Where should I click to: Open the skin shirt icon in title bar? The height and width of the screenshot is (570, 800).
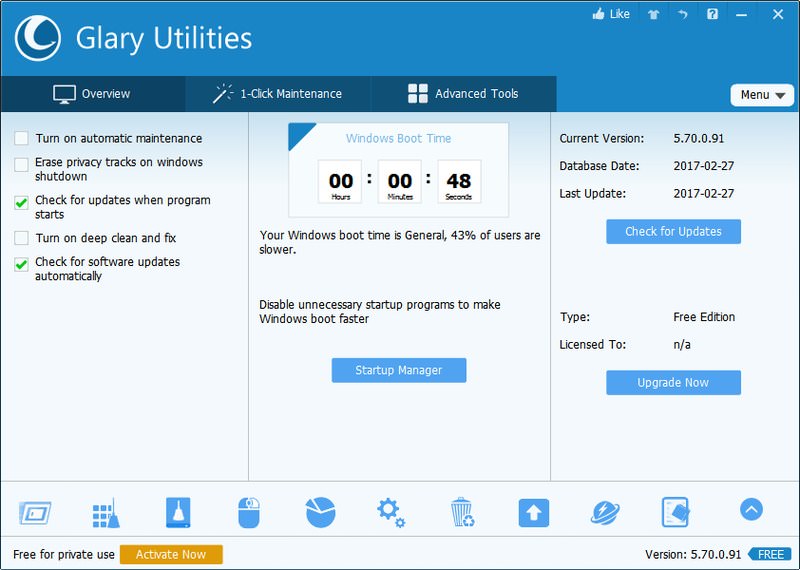click(653, 14)
